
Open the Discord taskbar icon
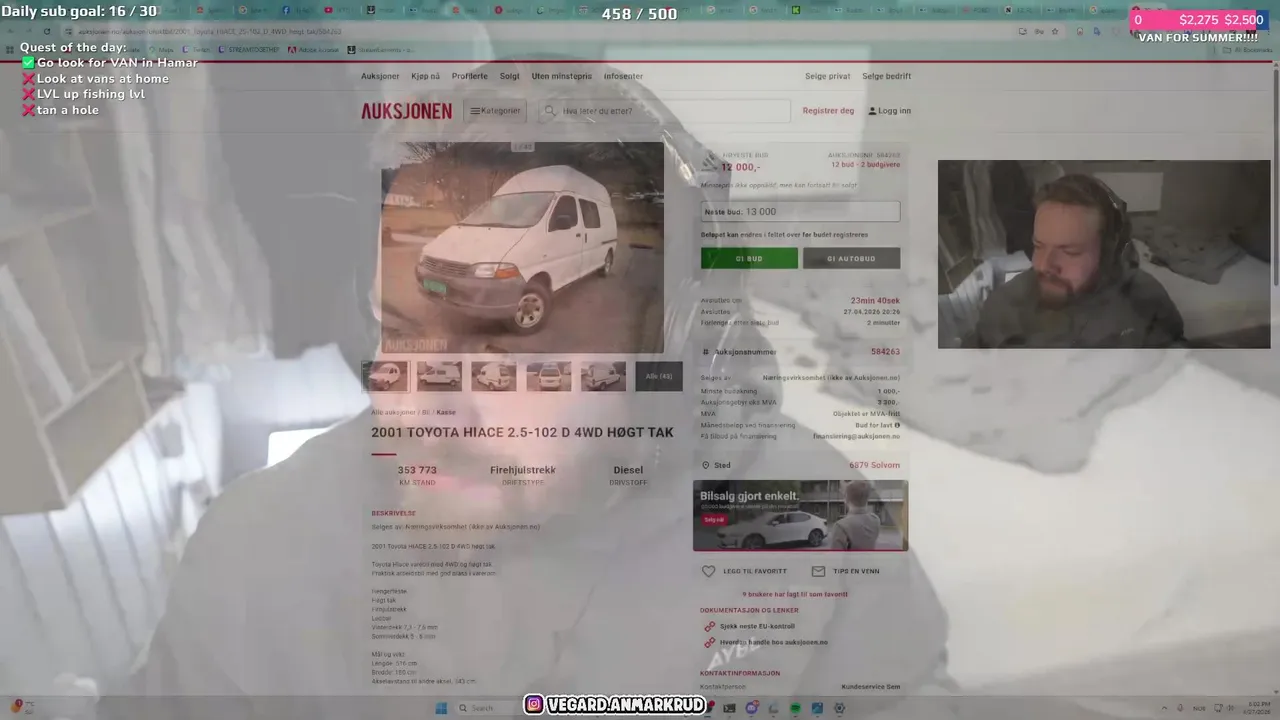(x=752, y=708)
